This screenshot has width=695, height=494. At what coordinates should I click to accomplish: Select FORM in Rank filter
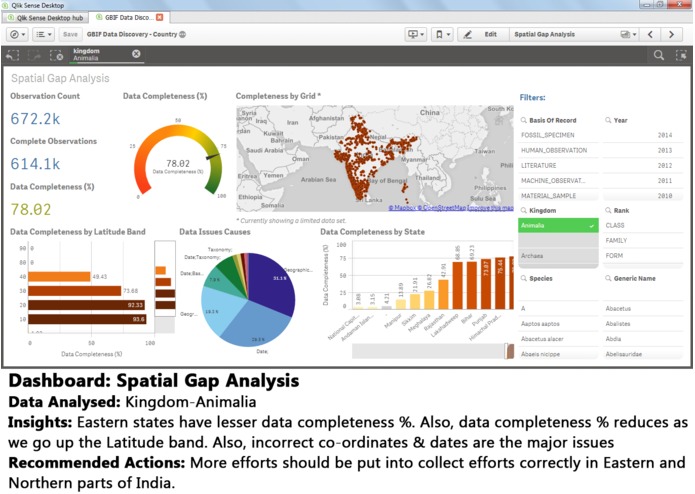(x=643, y=255)
